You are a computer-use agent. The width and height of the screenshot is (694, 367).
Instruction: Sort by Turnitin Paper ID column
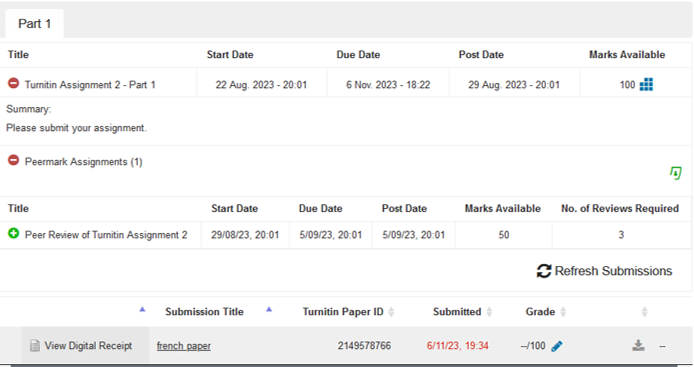coord(391,312)
